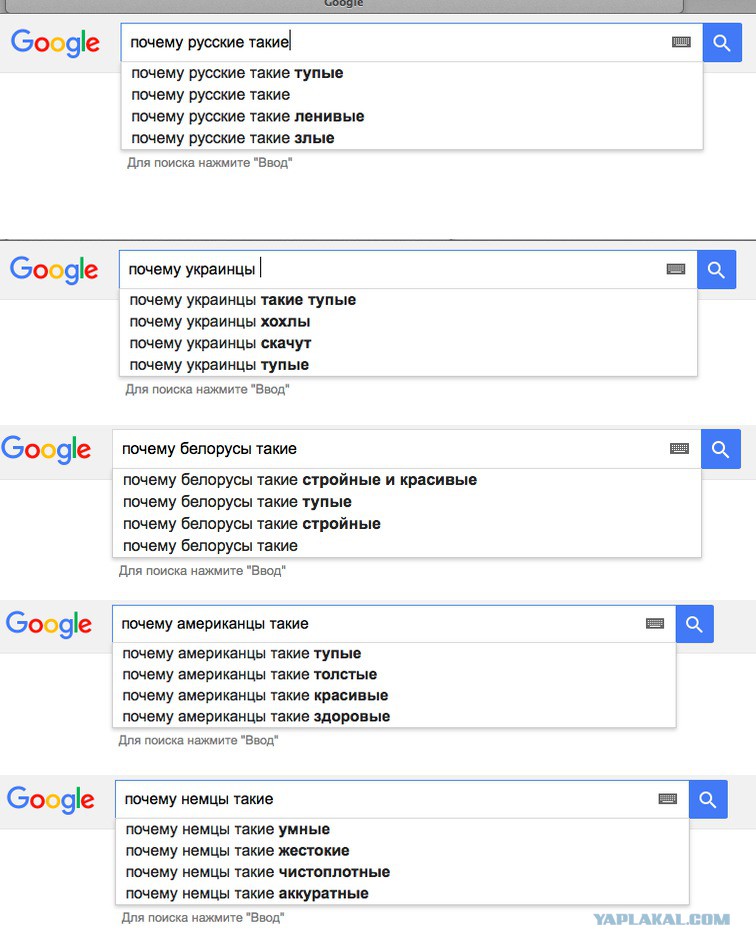The height and width of the screenshot is (949, 756).
Task: Open the virtual keyboard in the американцы search box
Action: coord(655,623)
